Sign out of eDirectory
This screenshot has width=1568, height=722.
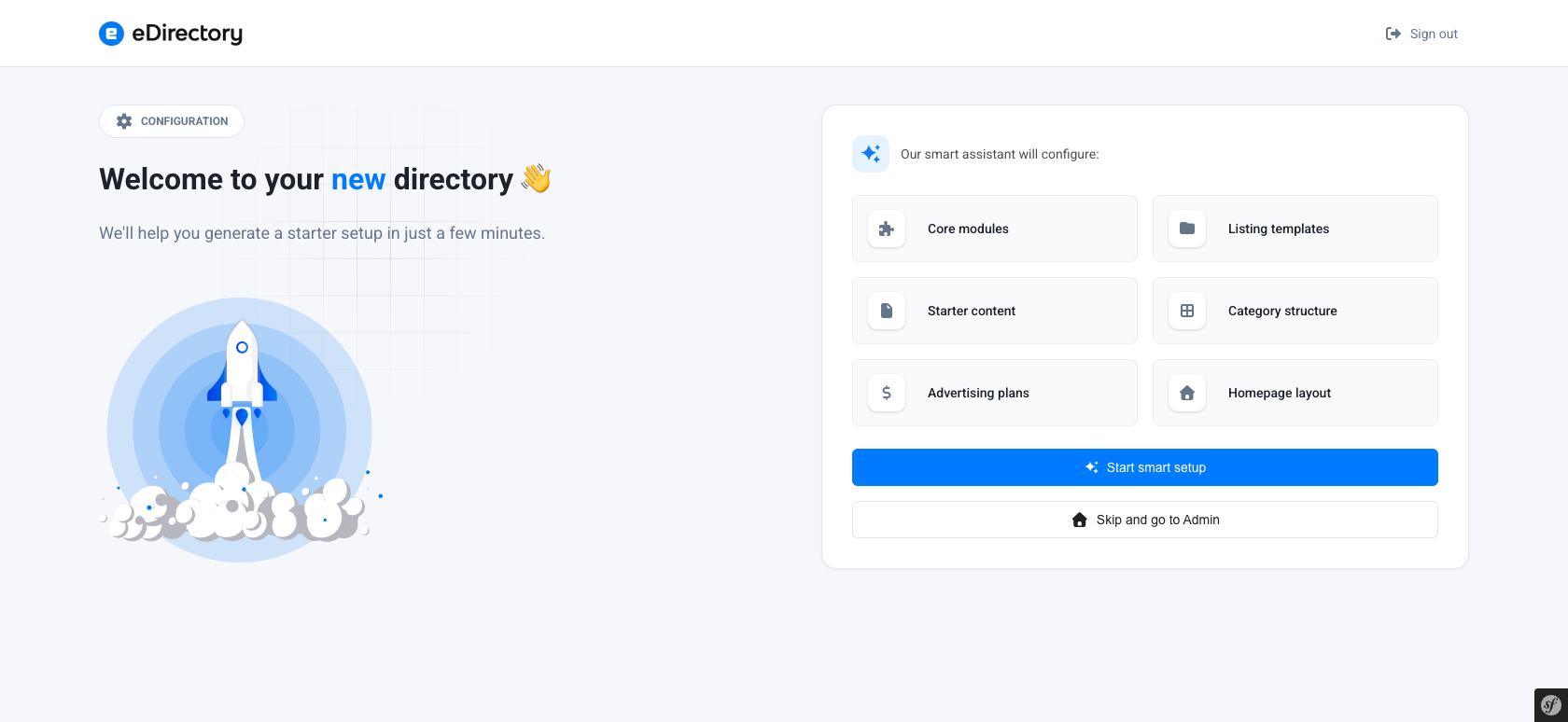coord(1421,34)
